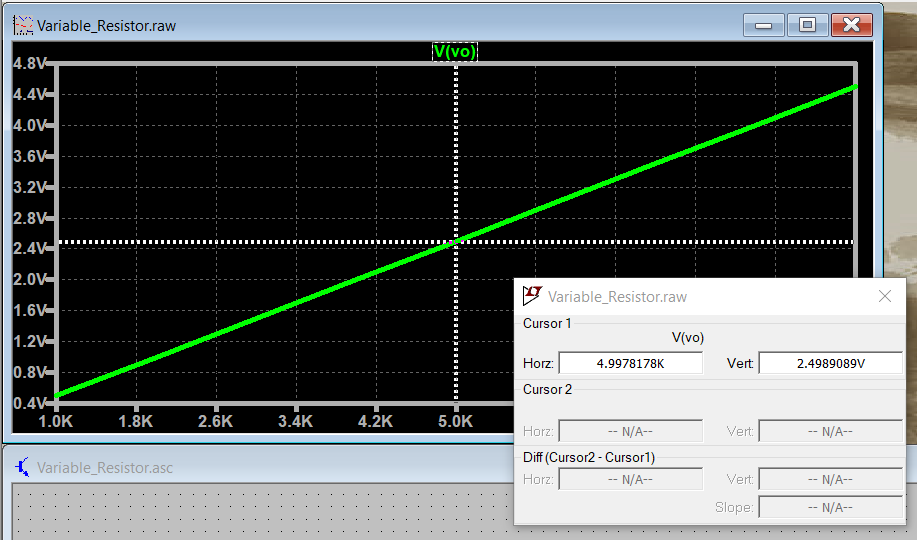Image resolution: width=917 pixels, height=540 pixels.
Task: Click the Diff Vert field
Action: pos(830,479)
